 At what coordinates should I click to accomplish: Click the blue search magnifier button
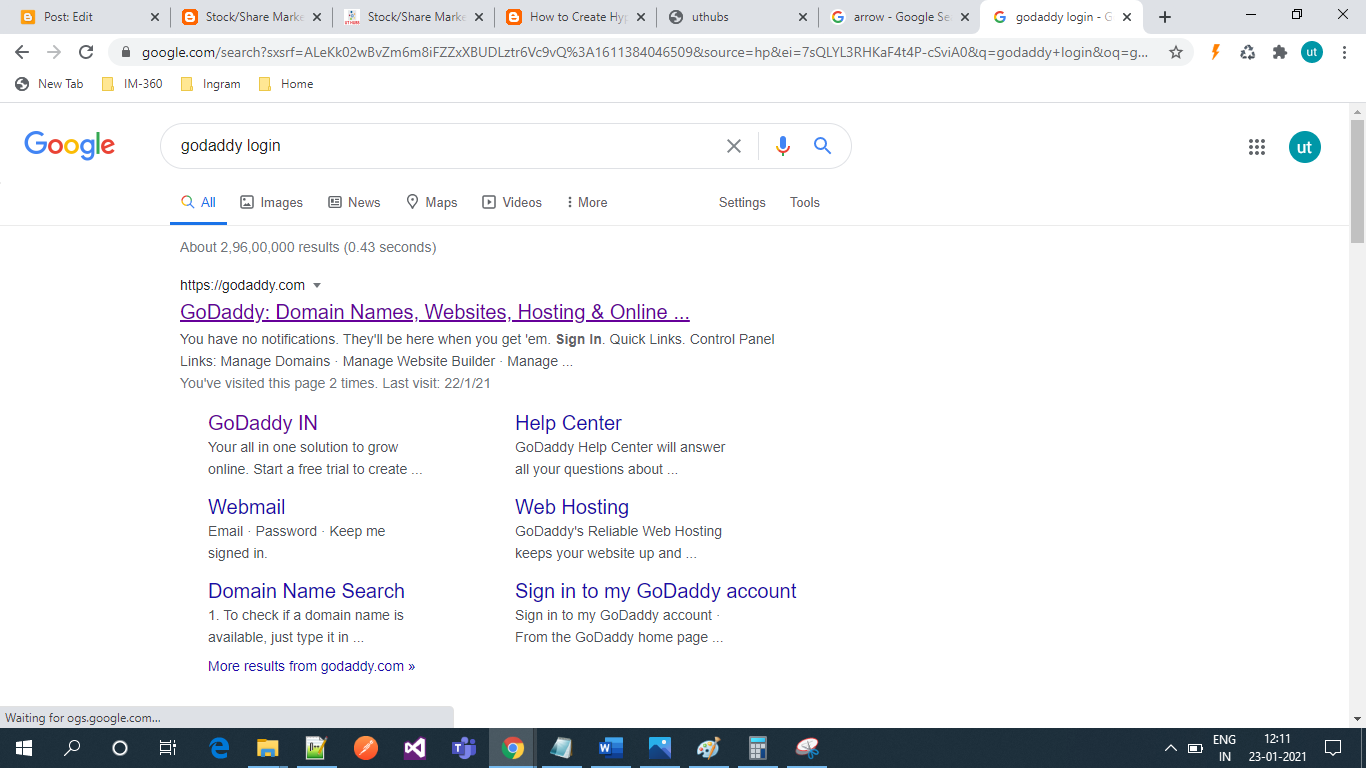(x=822, y=146)
